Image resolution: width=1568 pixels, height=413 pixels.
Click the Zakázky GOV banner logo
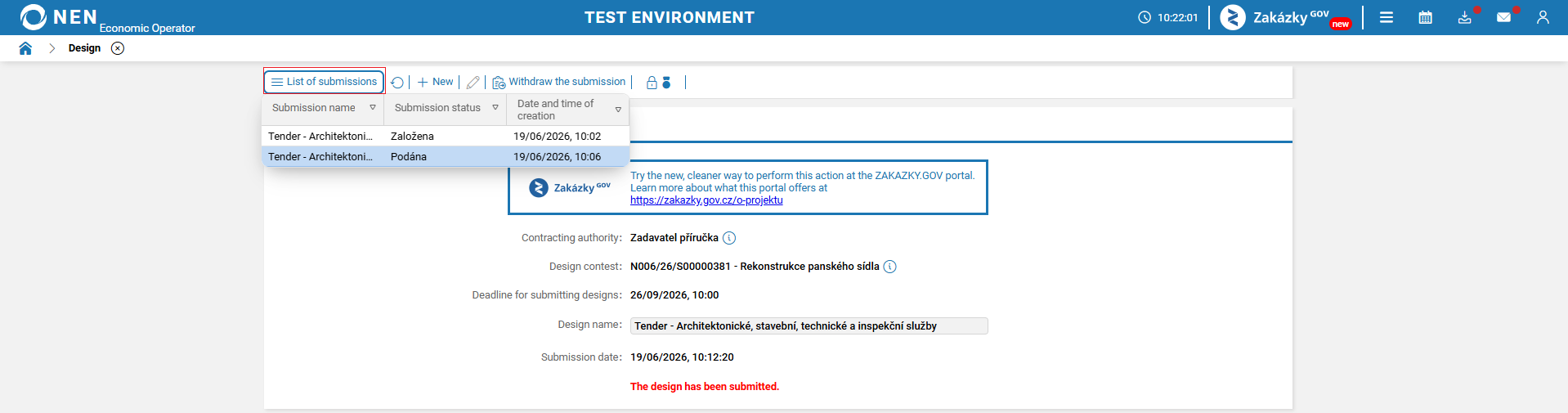pyautogui.click(x=571, y=188)
